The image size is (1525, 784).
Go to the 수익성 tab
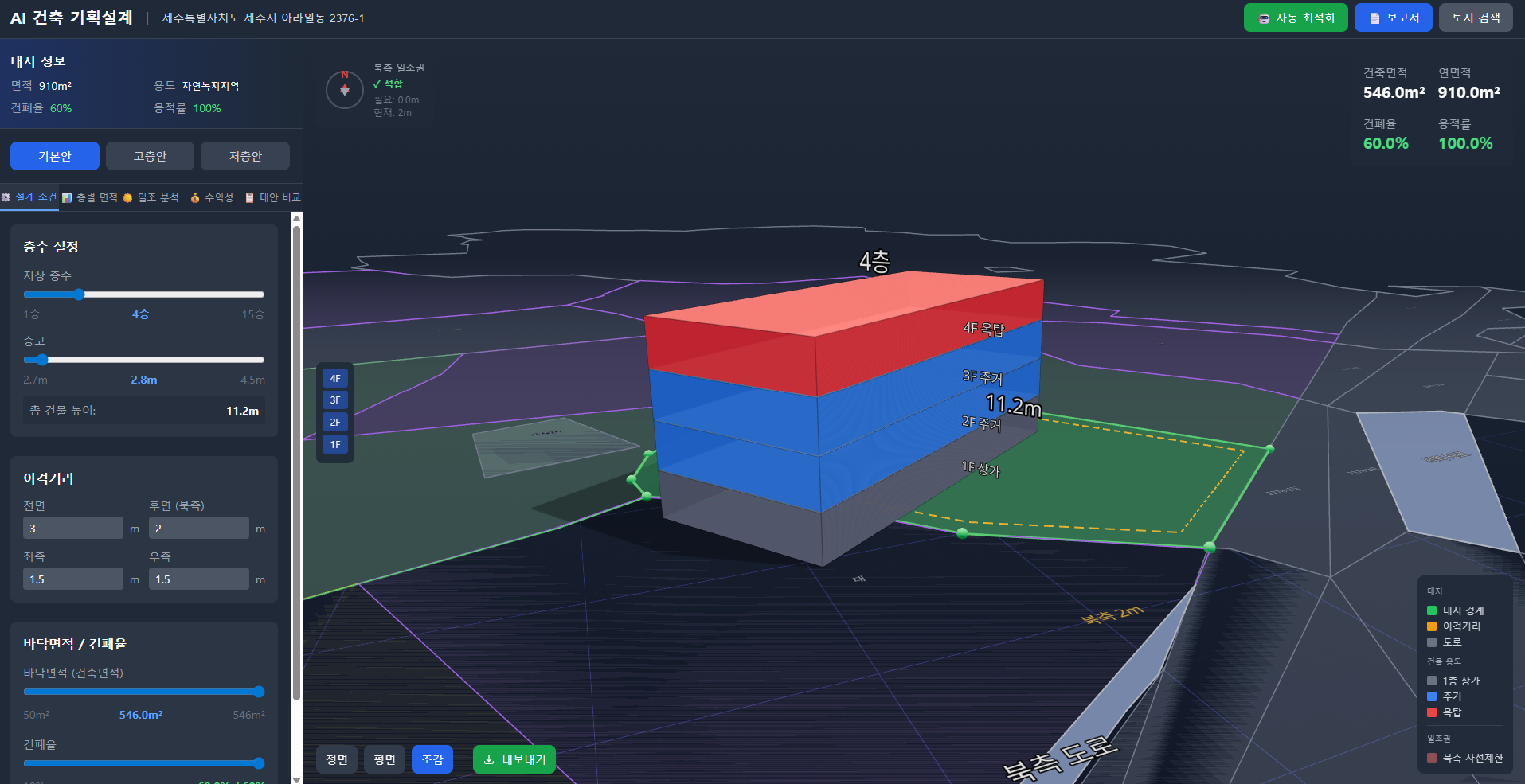(x=212, y=197)
